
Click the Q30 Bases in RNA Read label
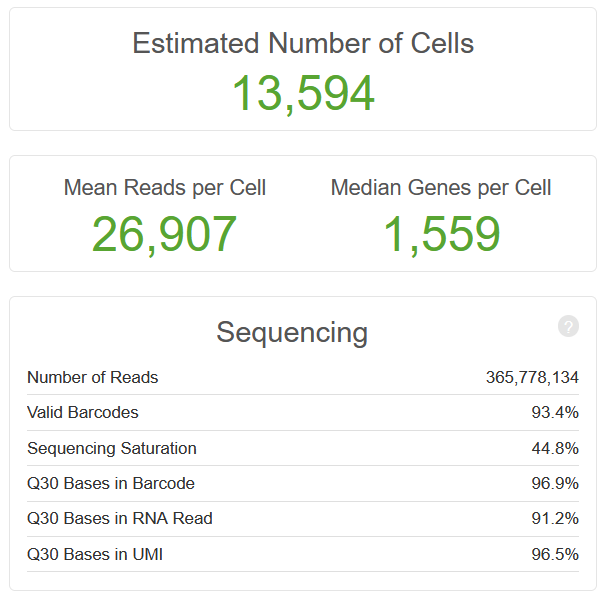coord(120,518)
